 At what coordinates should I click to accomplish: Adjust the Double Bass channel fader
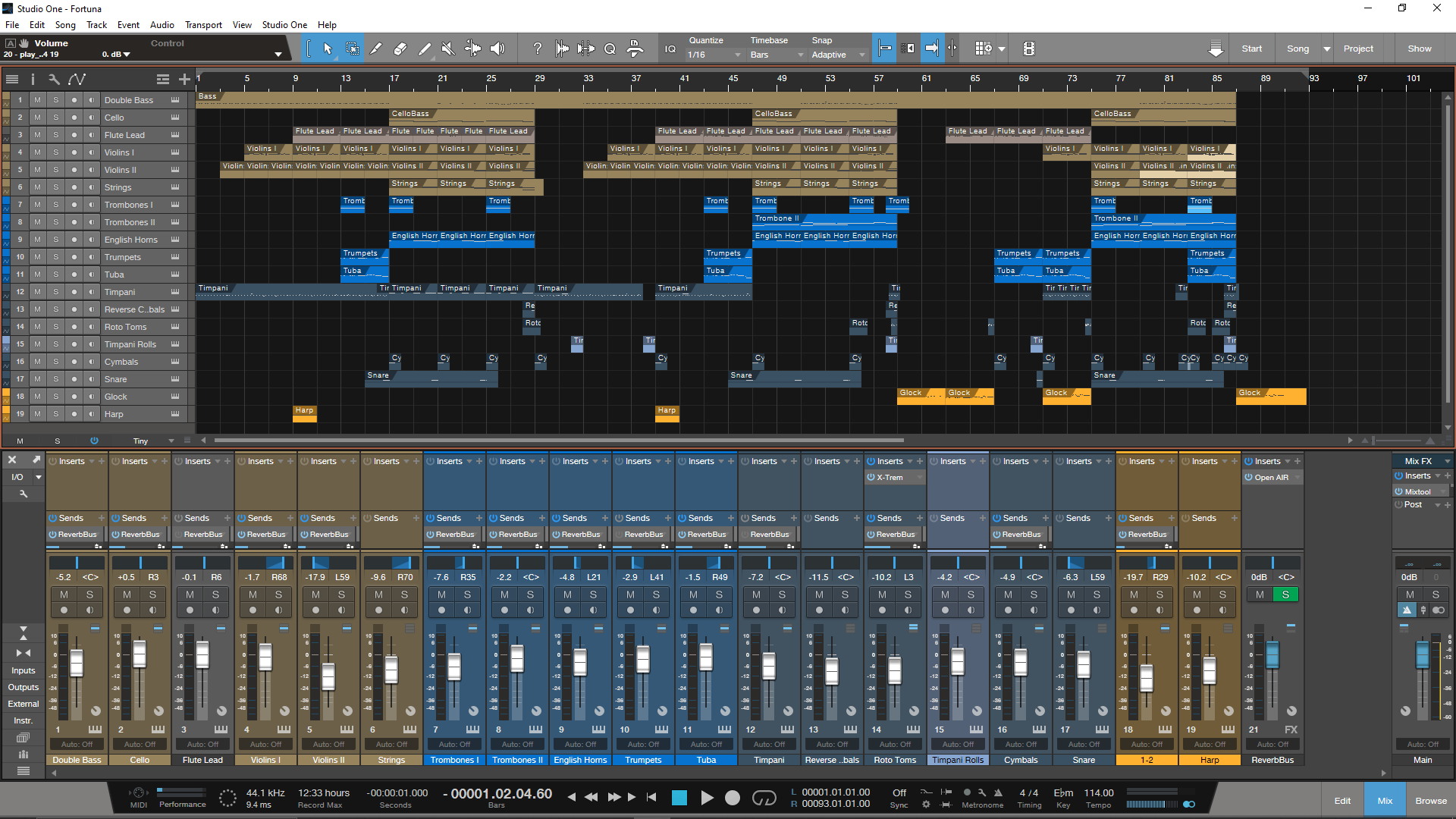click(x=77, y=663)
